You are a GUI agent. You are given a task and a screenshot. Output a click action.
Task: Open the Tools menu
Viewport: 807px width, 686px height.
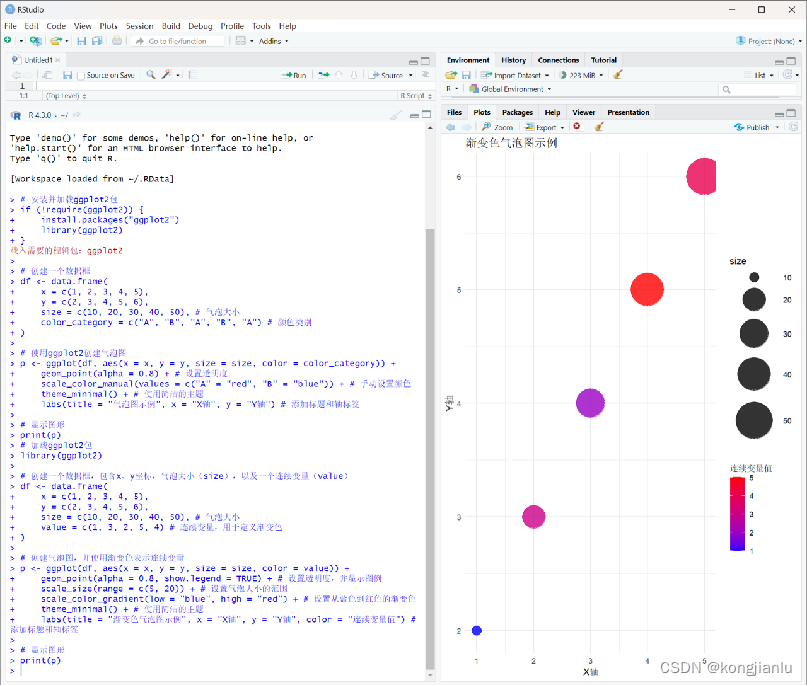tap(261, 26)
